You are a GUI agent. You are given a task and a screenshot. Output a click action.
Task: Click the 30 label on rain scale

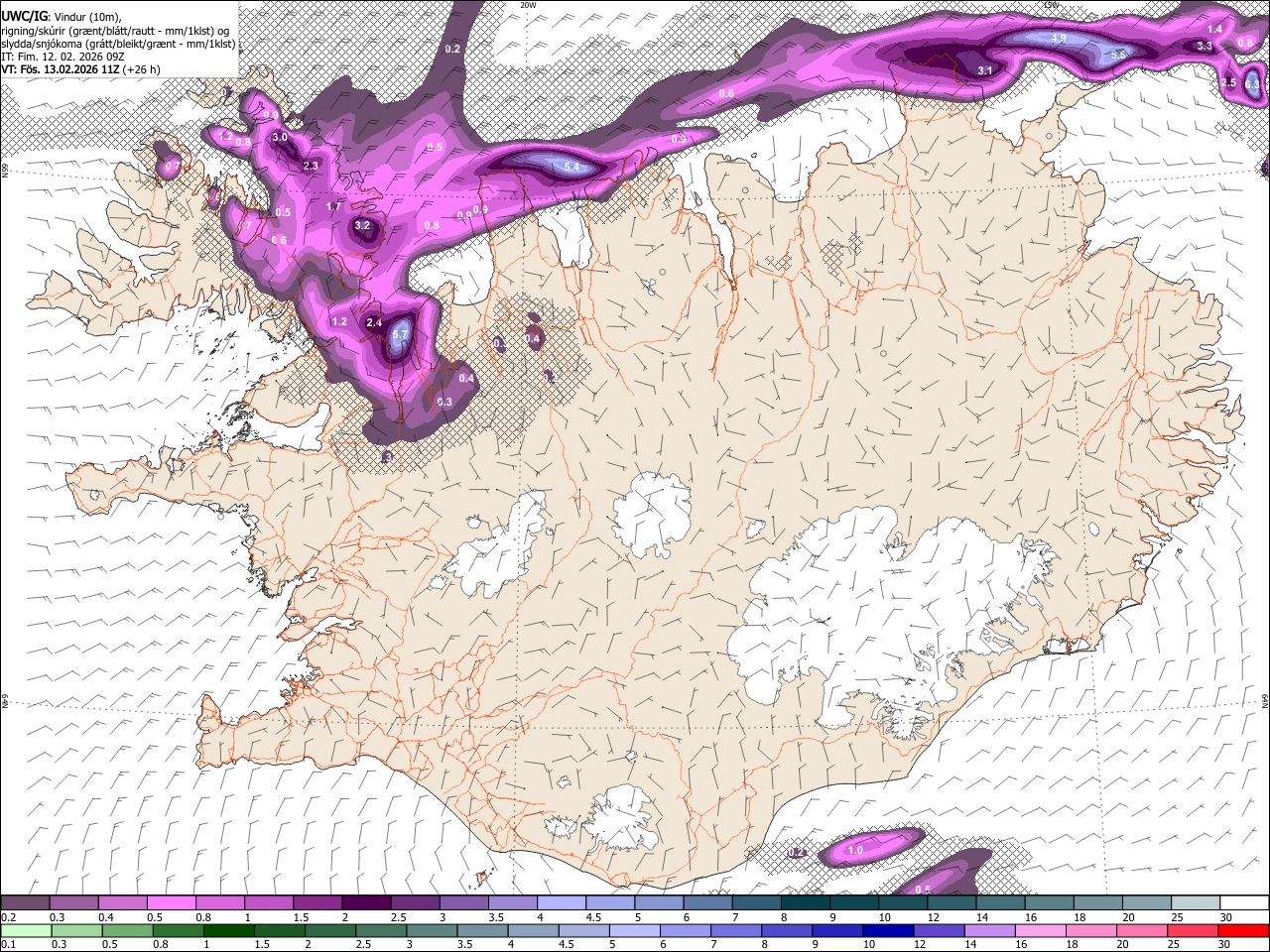click(x=1224, y=944)
